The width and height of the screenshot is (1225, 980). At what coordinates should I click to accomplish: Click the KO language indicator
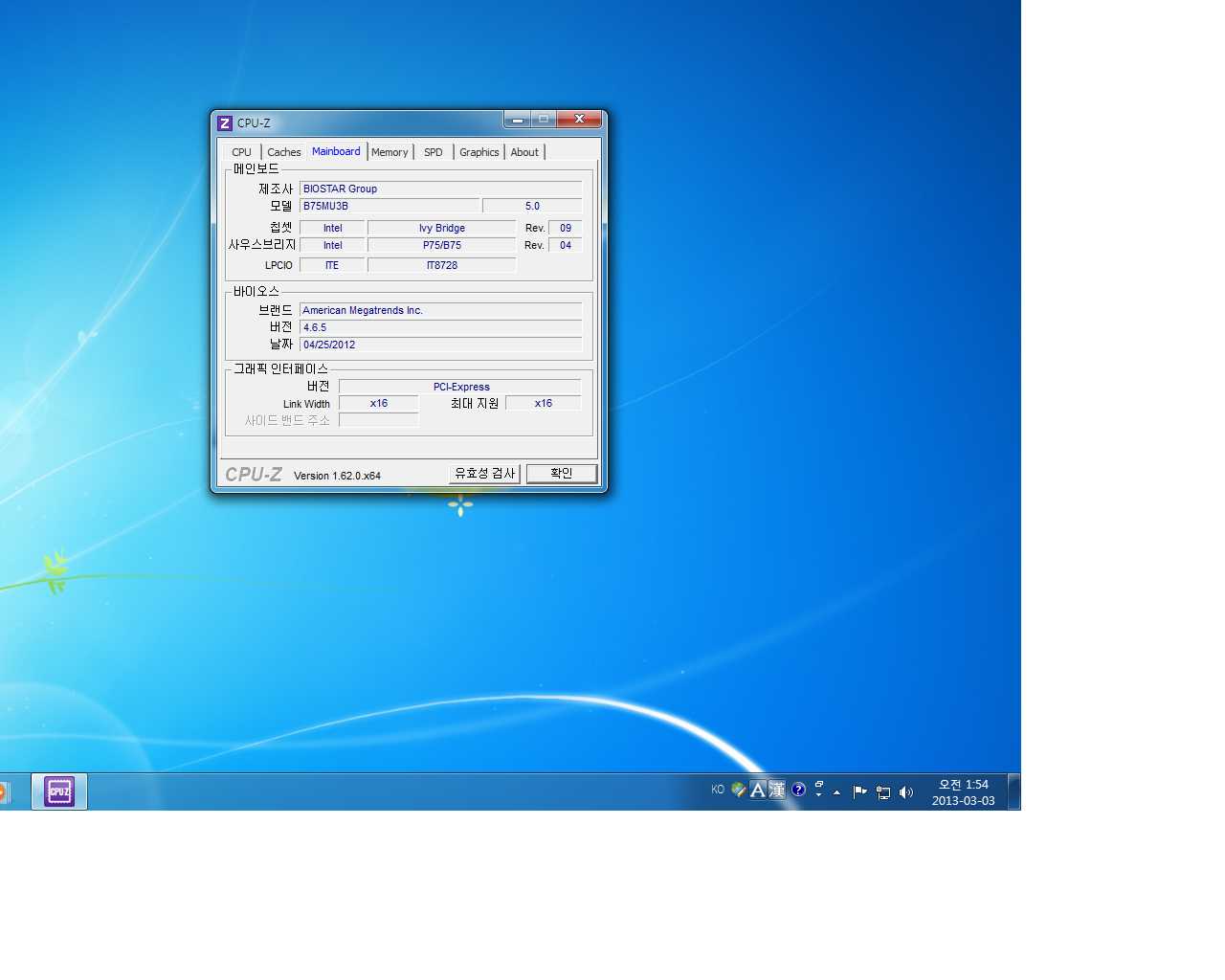point(718,790)
